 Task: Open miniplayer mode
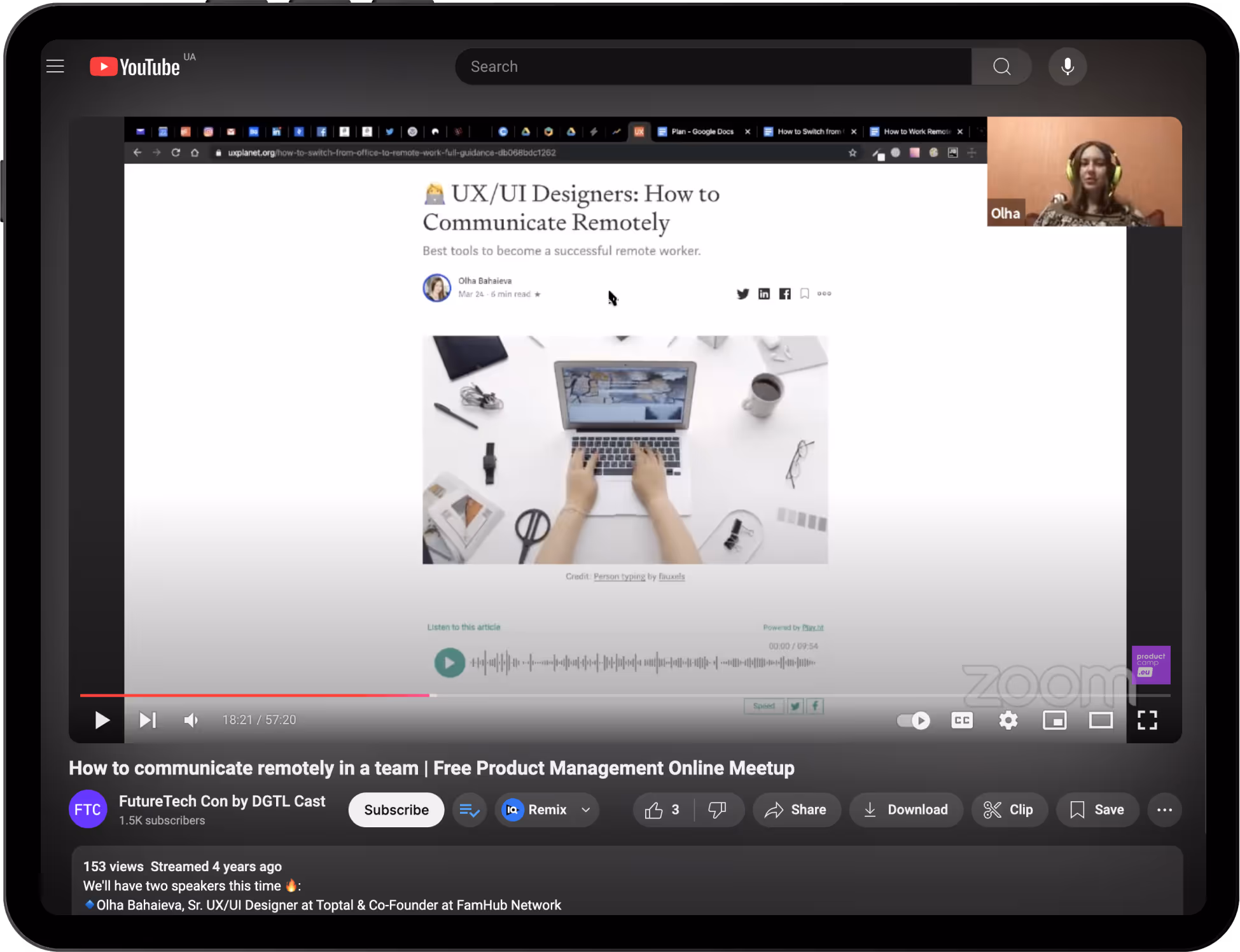pos(1054,720)
